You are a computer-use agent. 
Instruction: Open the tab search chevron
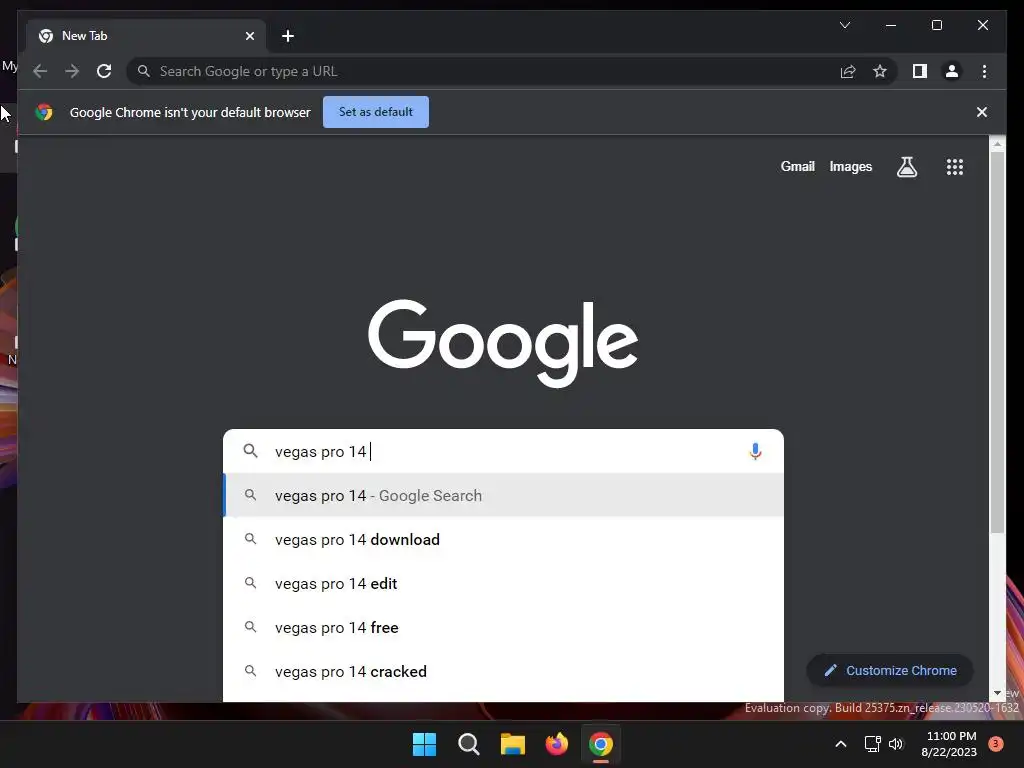point(844,25)
